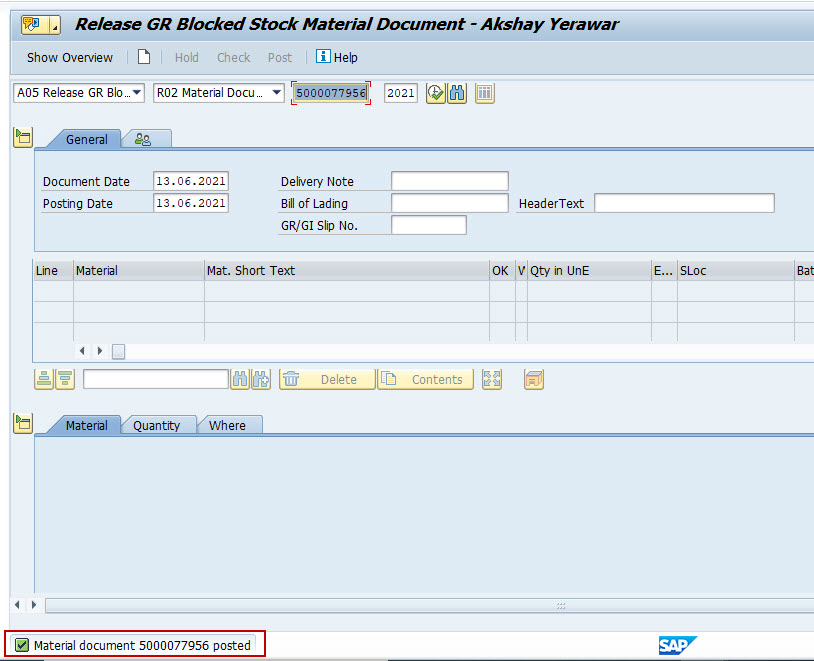814x661 pixels.
Task: Click the search field below the table
Action: 156,379
